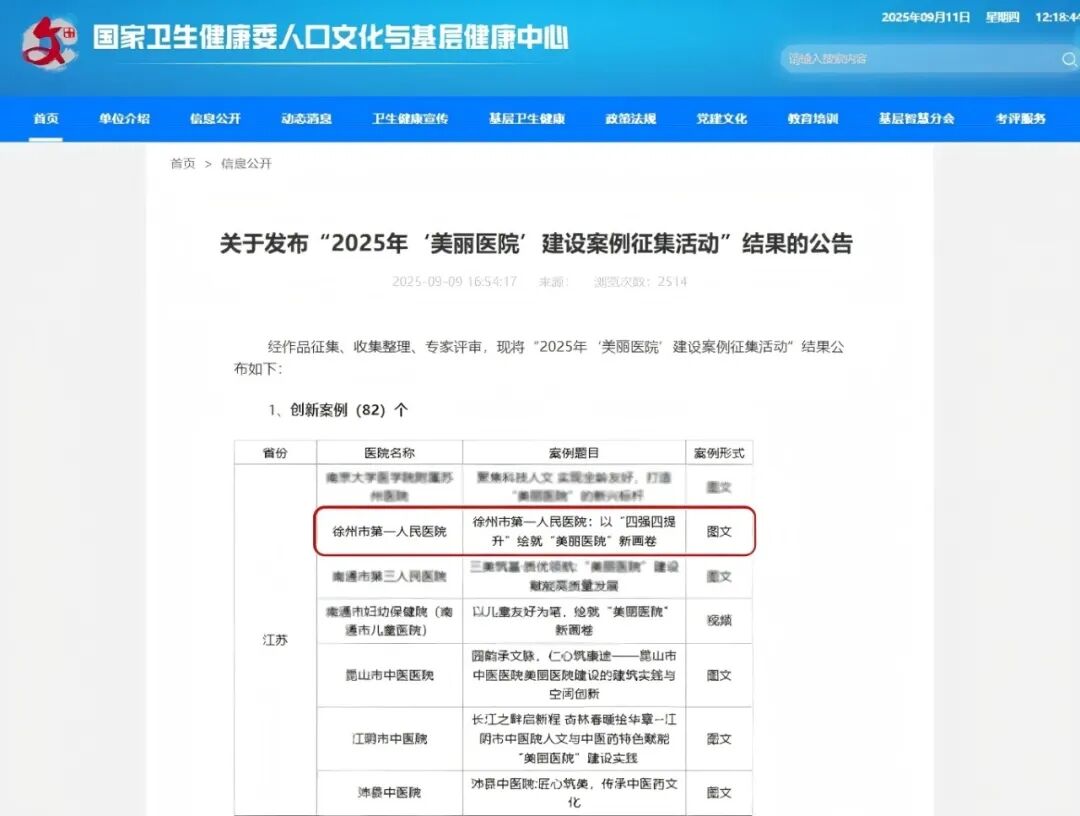Select the 政策法规 menu item
Screen dimensions: 1080x816
point(631,118)
